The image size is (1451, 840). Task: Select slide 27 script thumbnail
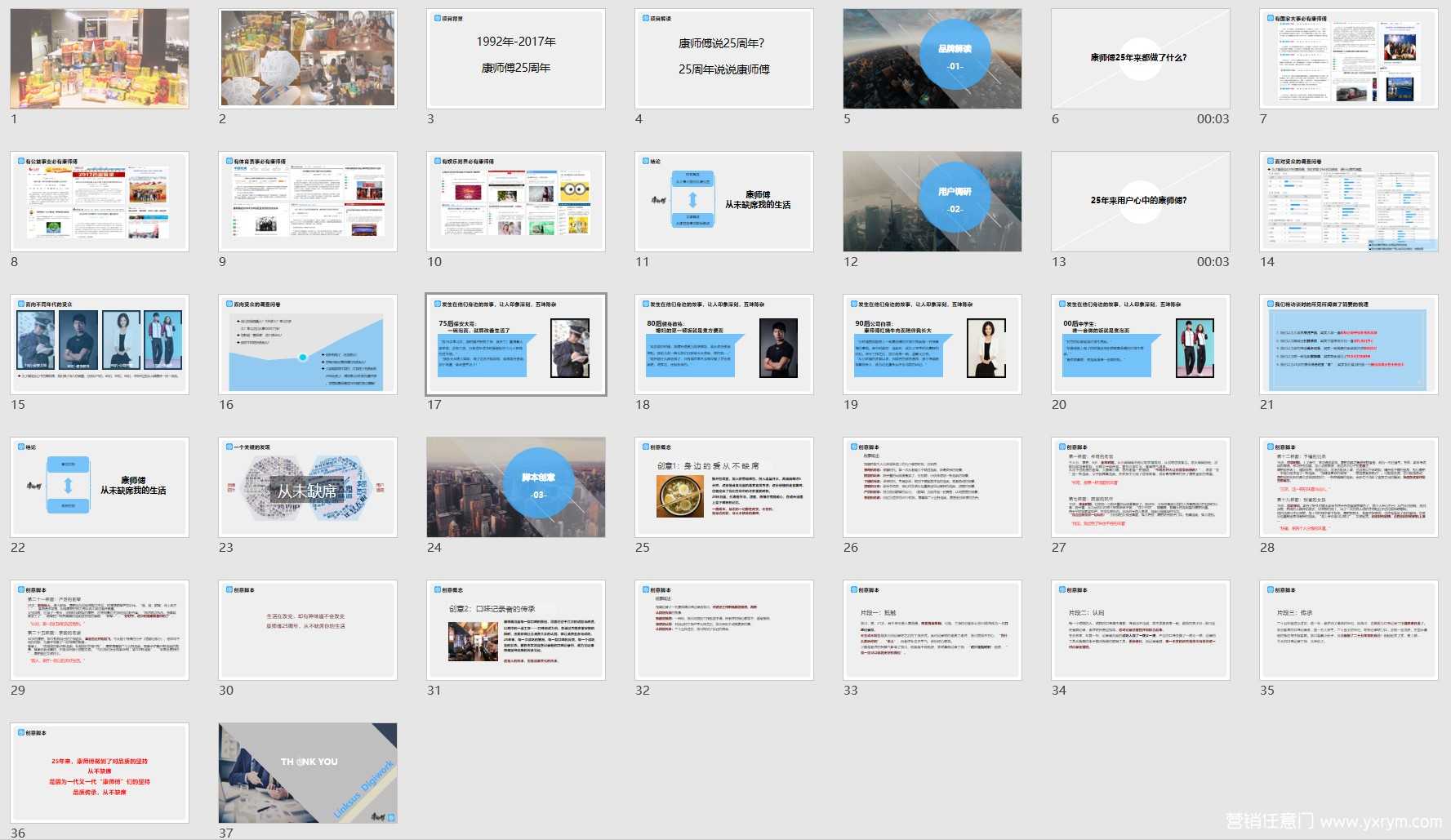click(1141, 487)
